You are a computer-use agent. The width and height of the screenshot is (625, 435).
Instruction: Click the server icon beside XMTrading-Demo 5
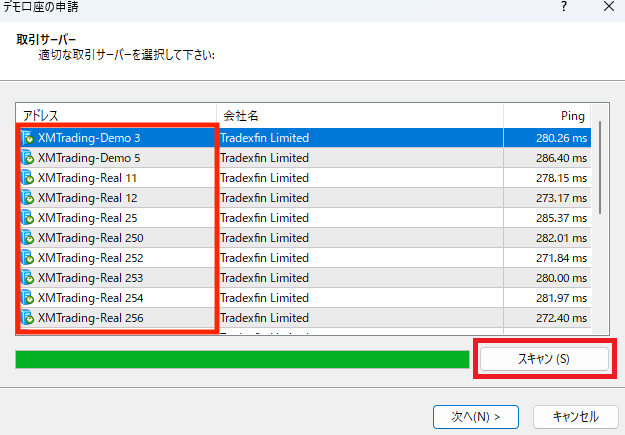click(28, 158)
